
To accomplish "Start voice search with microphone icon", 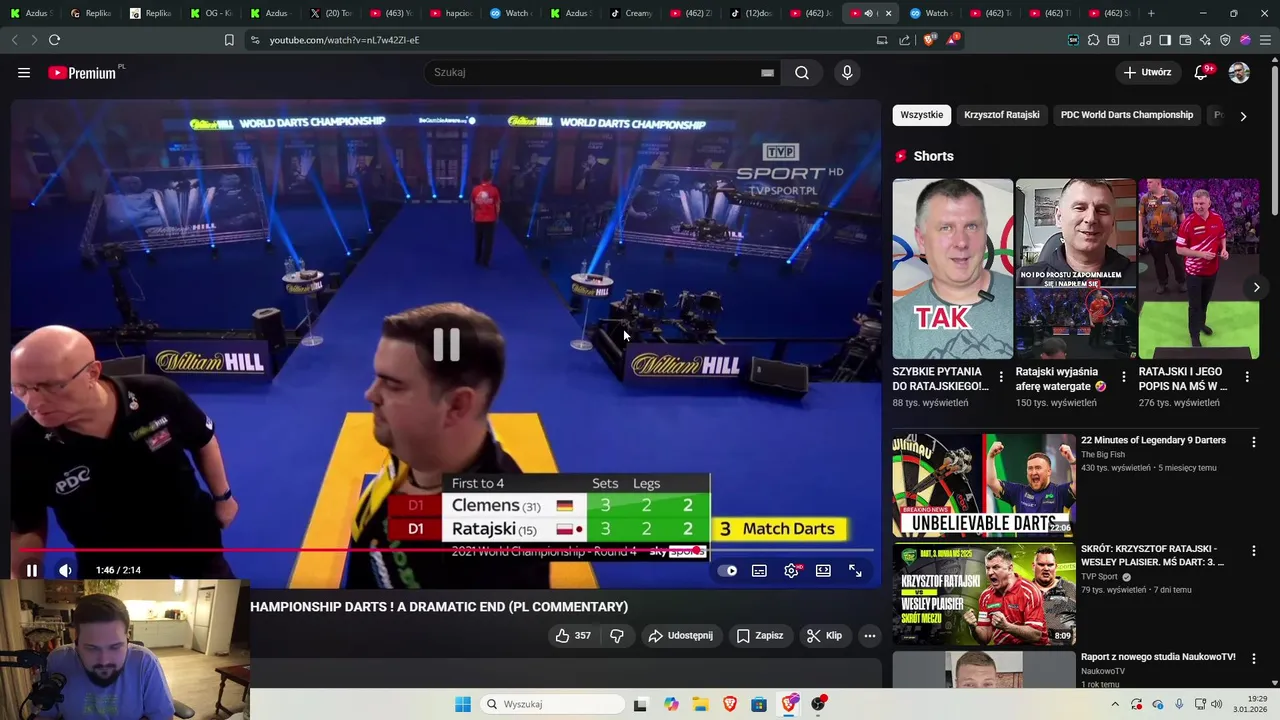I will click(847, 72).
